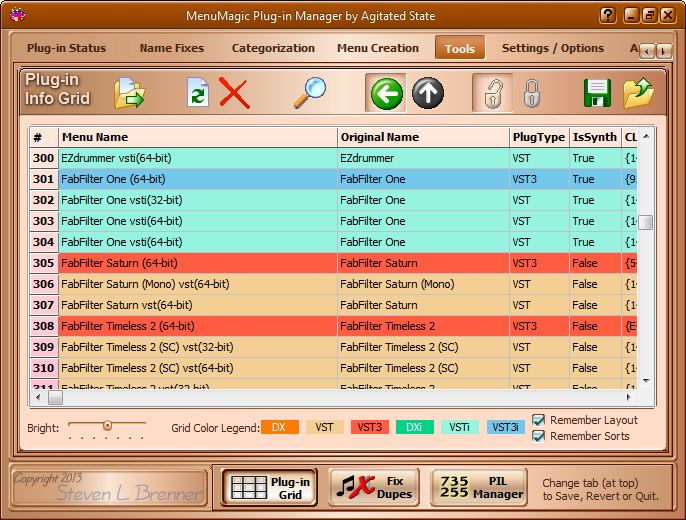Viewport: 686px width, 520px height.
Task: Click row header number 304
Action: [44, 242]
